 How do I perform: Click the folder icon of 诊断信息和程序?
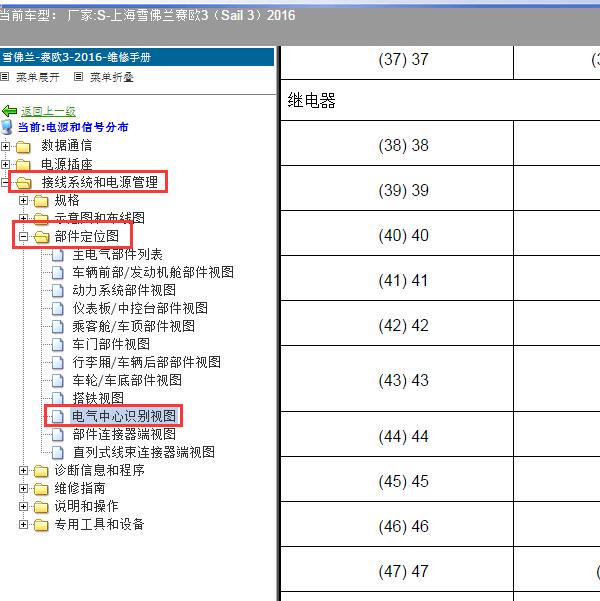41,471
